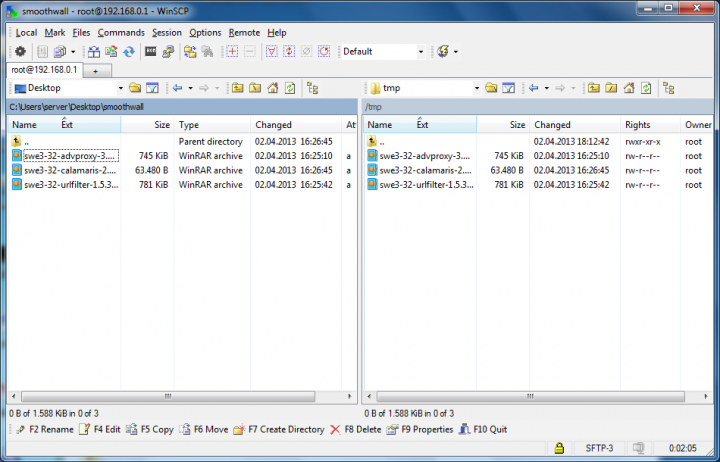The width and height of the screenshot is (720, 462).
Task: Sort local files by Size column
Action: [161, 125]
